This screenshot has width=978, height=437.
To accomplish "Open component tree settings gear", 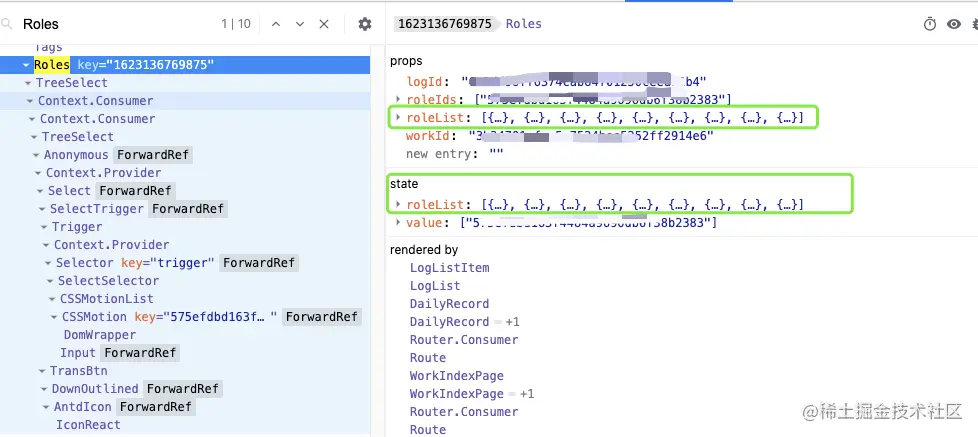I will [365, 24].
